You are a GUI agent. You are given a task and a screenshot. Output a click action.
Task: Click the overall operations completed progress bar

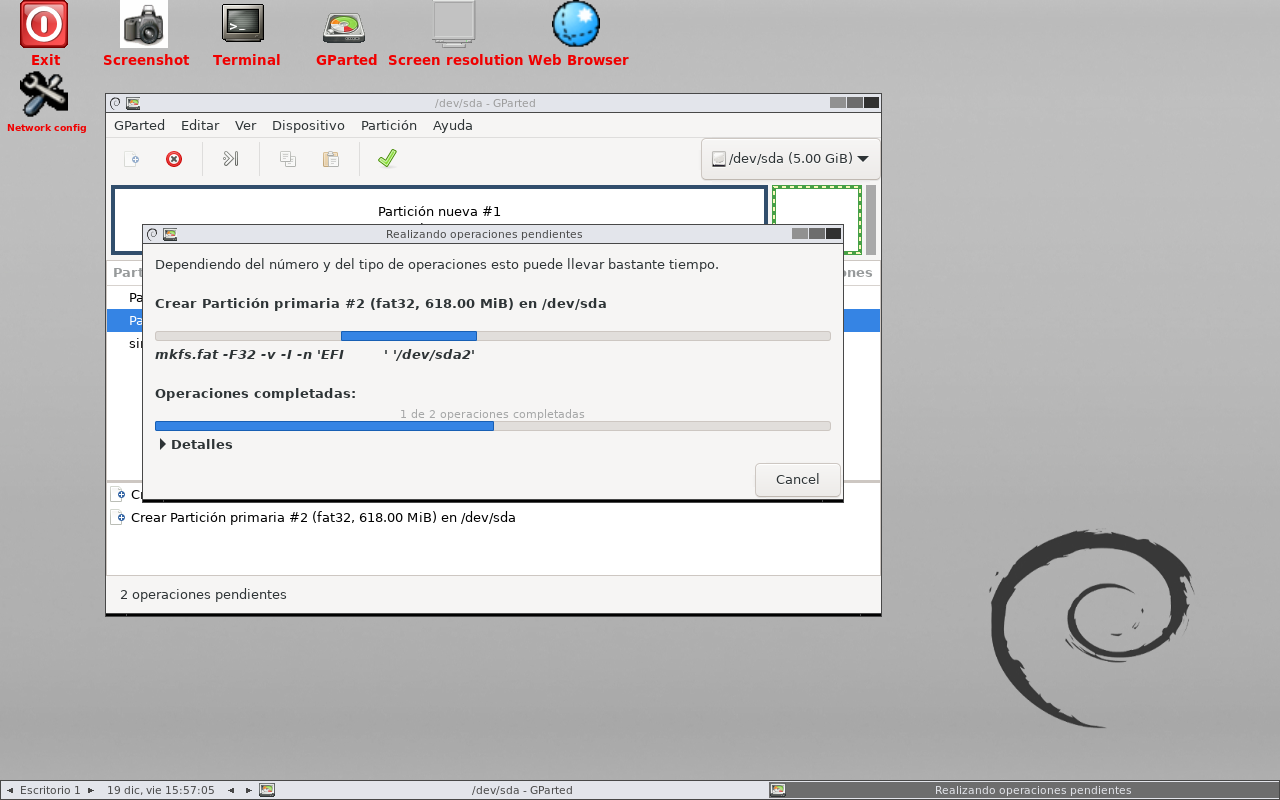coord(492,426)
